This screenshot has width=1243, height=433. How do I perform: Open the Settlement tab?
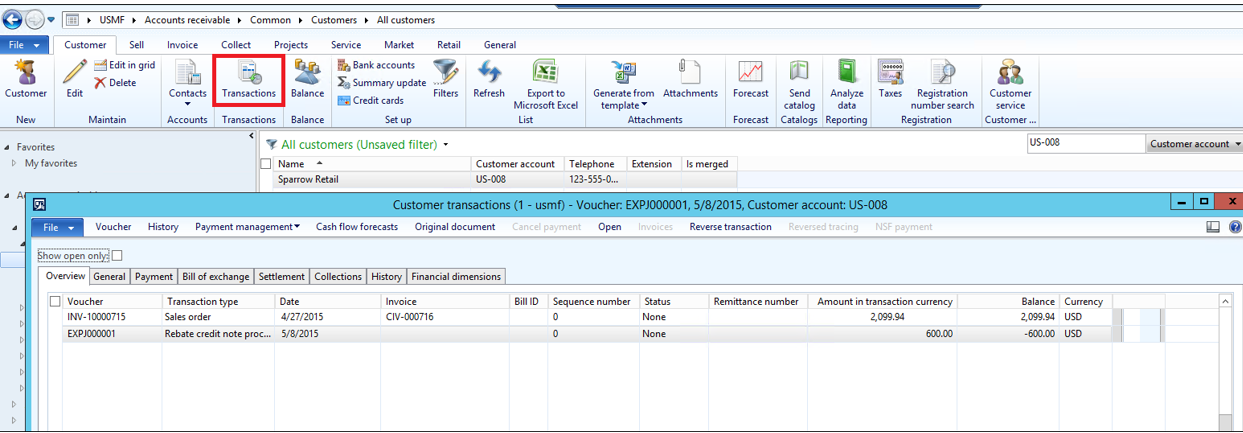281,277
